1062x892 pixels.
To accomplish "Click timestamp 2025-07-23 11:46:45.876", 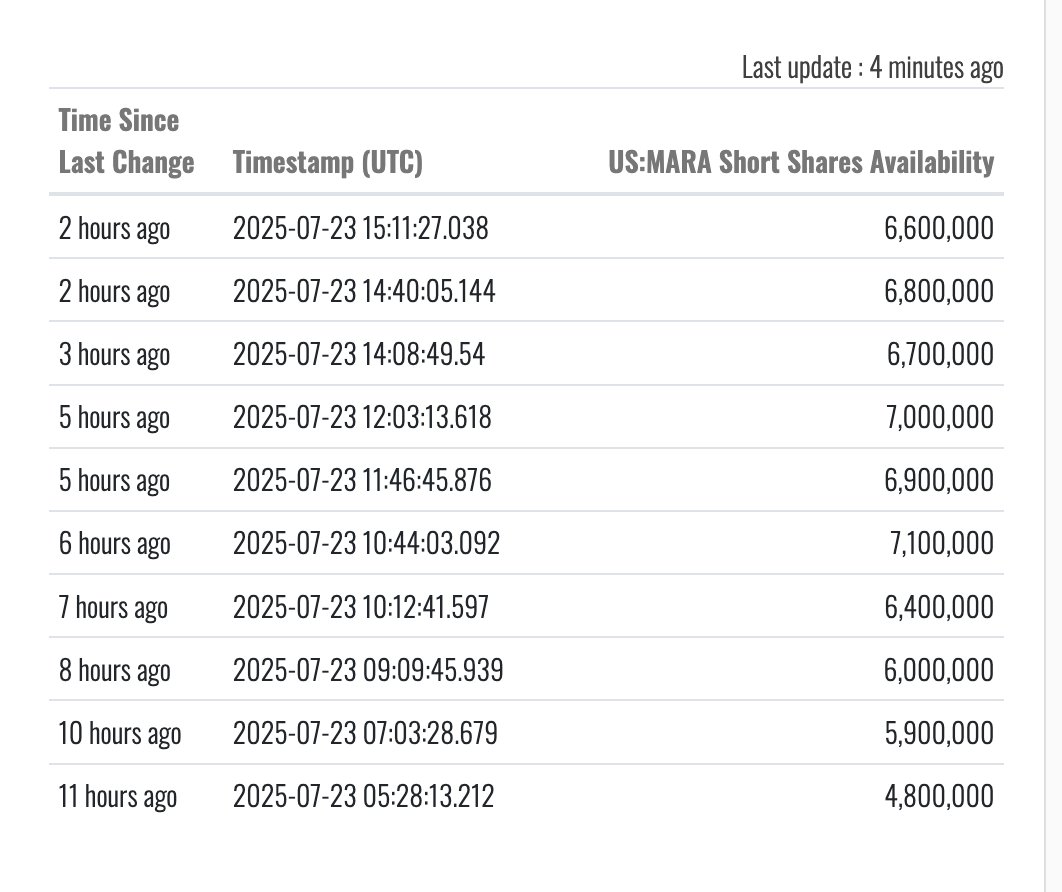I will [x=362, y=480].
